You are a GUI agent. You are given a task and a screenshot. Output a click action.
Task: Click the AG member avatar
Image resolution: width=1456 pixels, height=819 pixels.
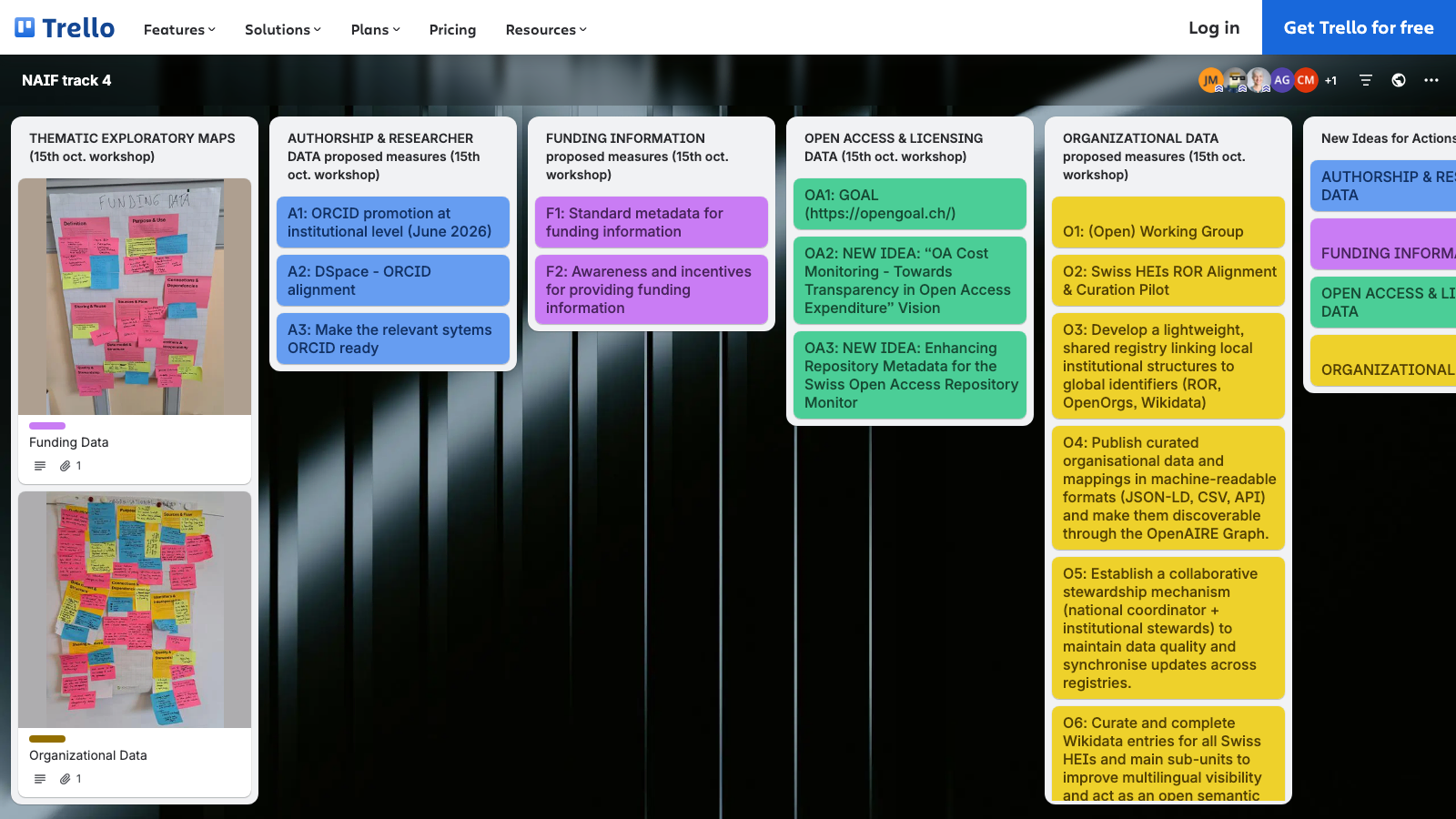point(1282,80)
